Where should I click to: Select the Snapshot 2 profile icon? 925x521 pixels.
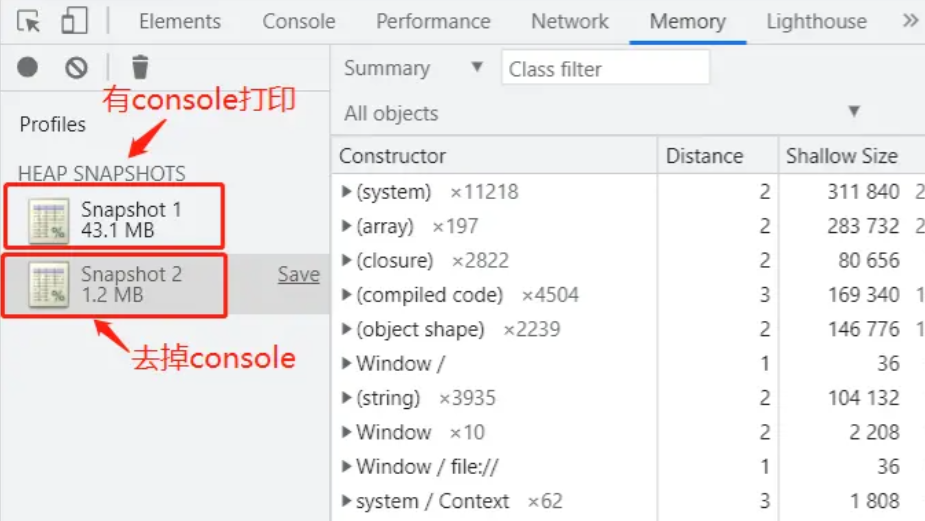48,284
